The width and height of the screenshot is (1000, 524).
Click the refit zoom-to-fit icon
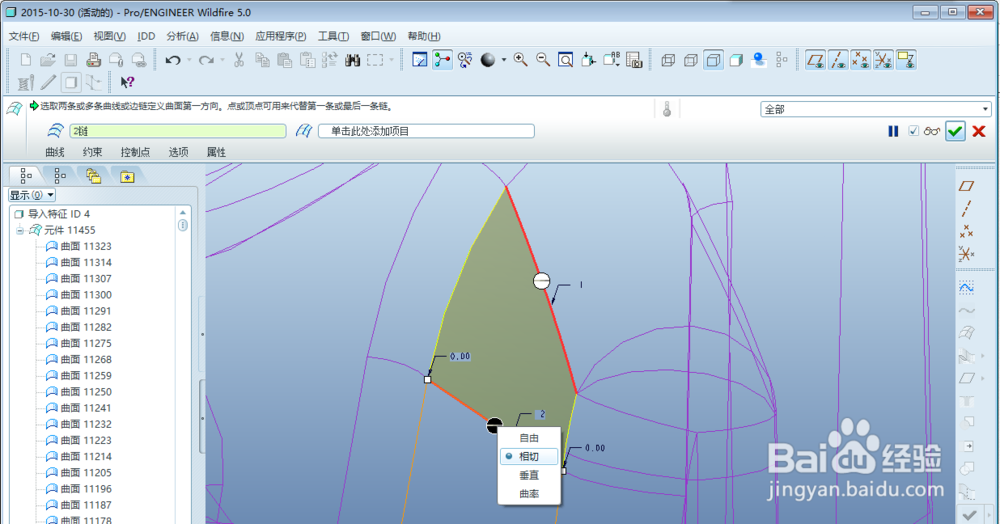point(566,60)
